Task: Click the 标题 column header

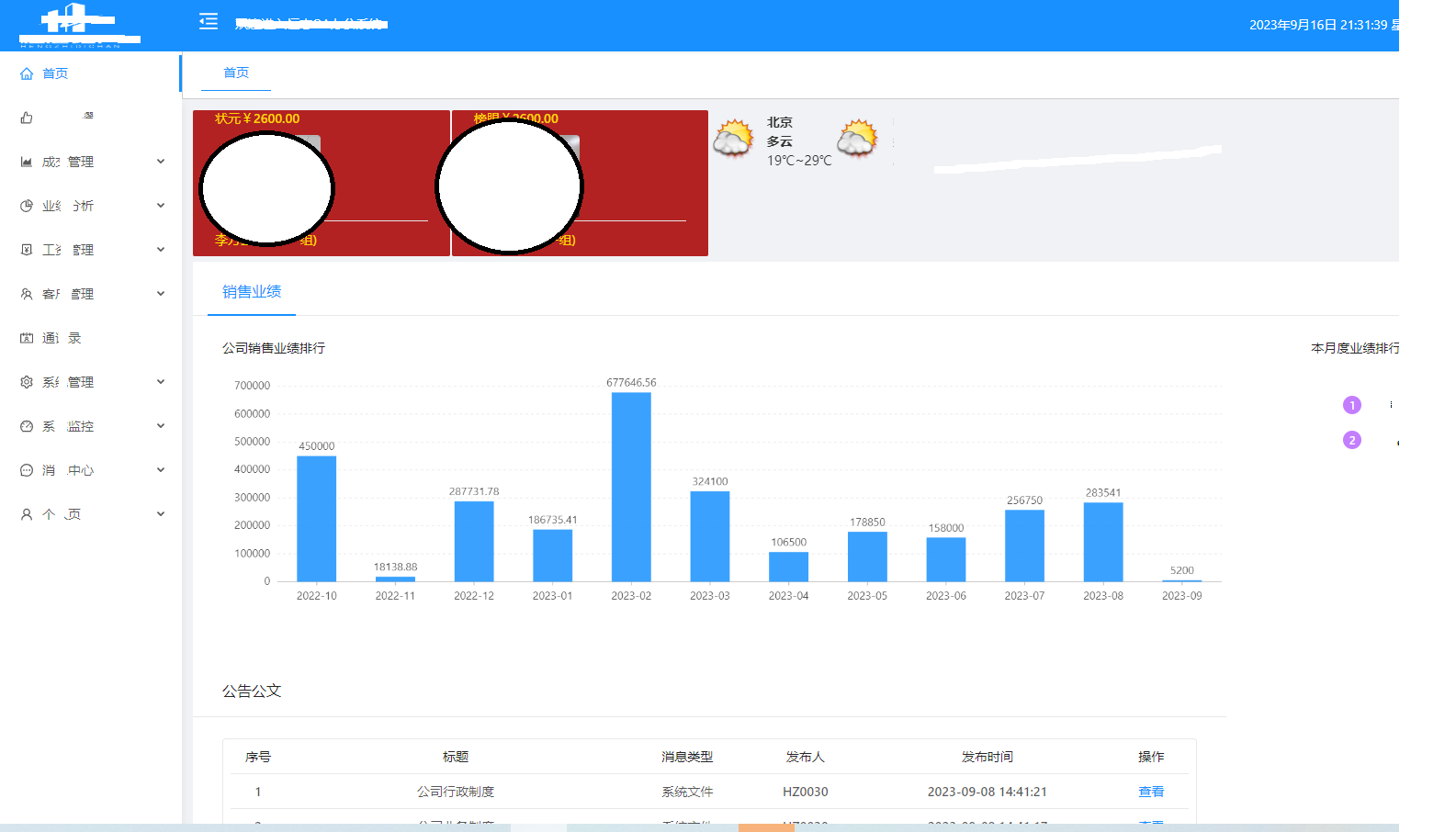Action: (456, 757)
